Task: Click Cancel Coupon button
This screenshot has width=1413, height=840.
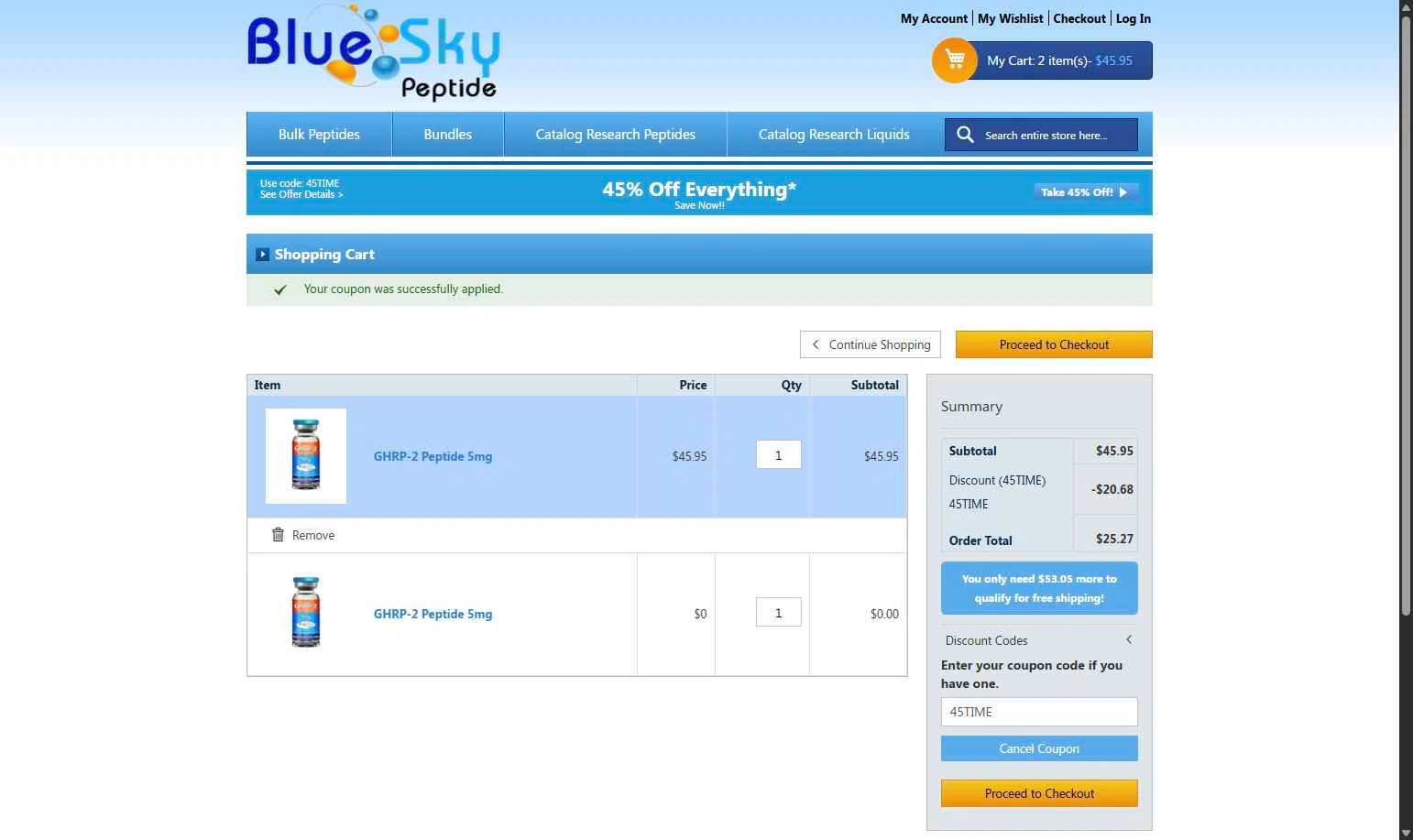Action: [1039, 748]
